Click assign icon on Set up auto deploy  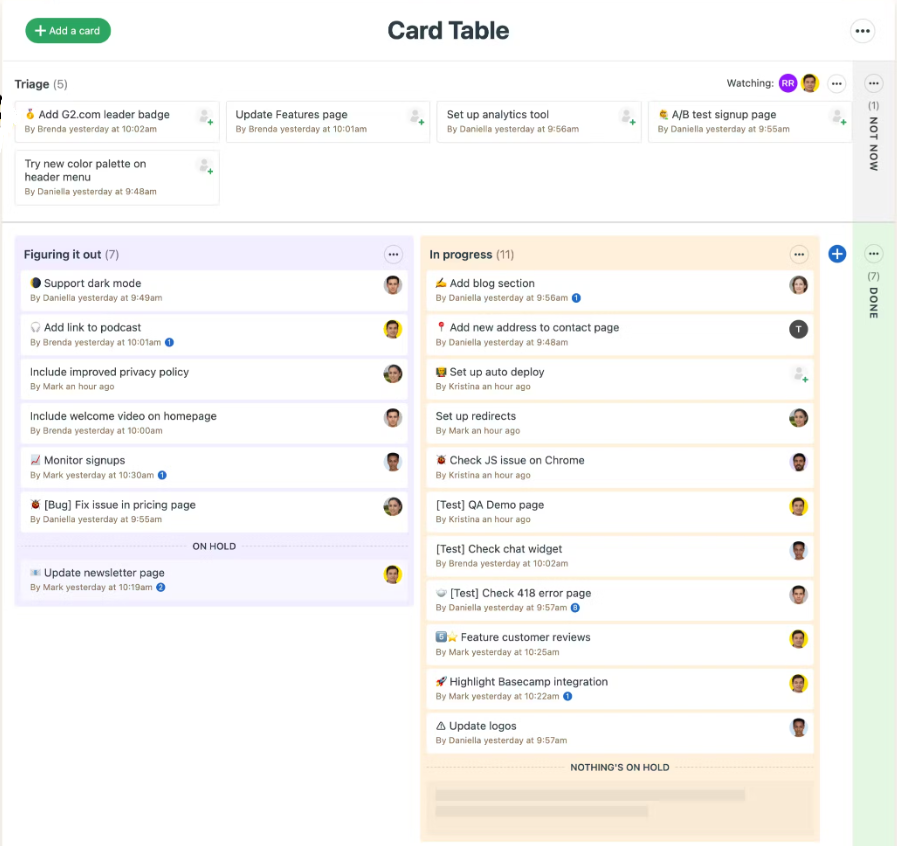click(799, 374)
